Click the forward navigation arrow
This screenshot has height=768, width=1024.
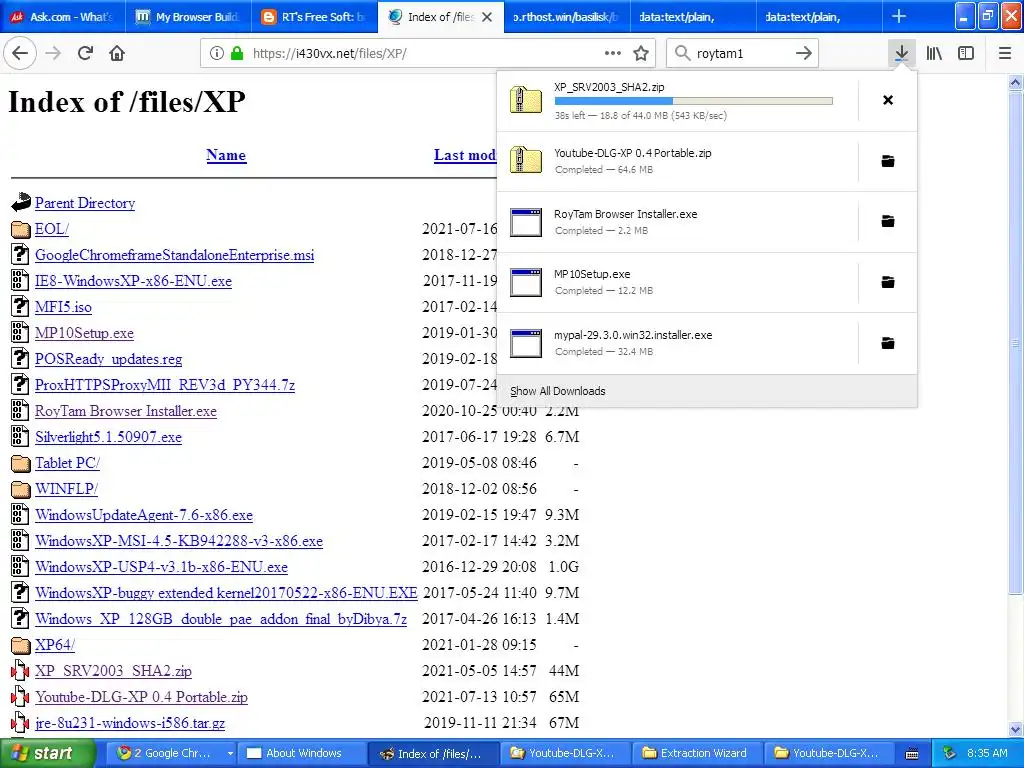click(x=54, y=53)
